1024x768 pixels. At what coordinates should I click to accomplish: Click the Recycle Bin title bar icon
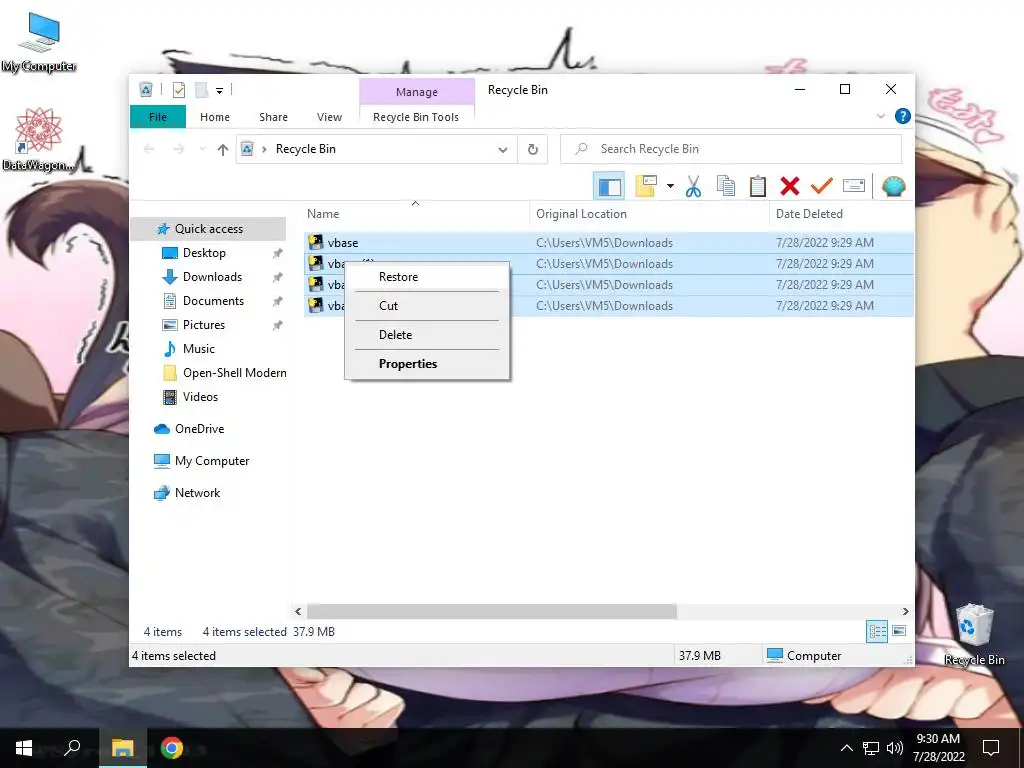click(x=146, y=89)
